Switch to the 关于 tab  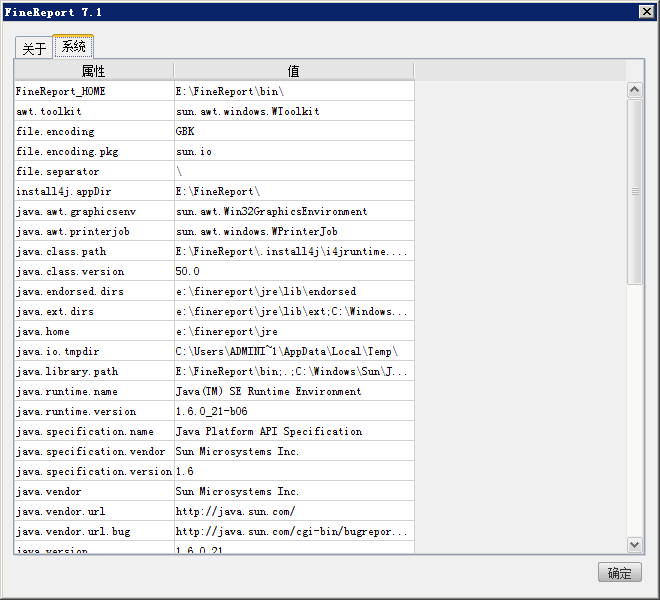(x=34, y=48)
